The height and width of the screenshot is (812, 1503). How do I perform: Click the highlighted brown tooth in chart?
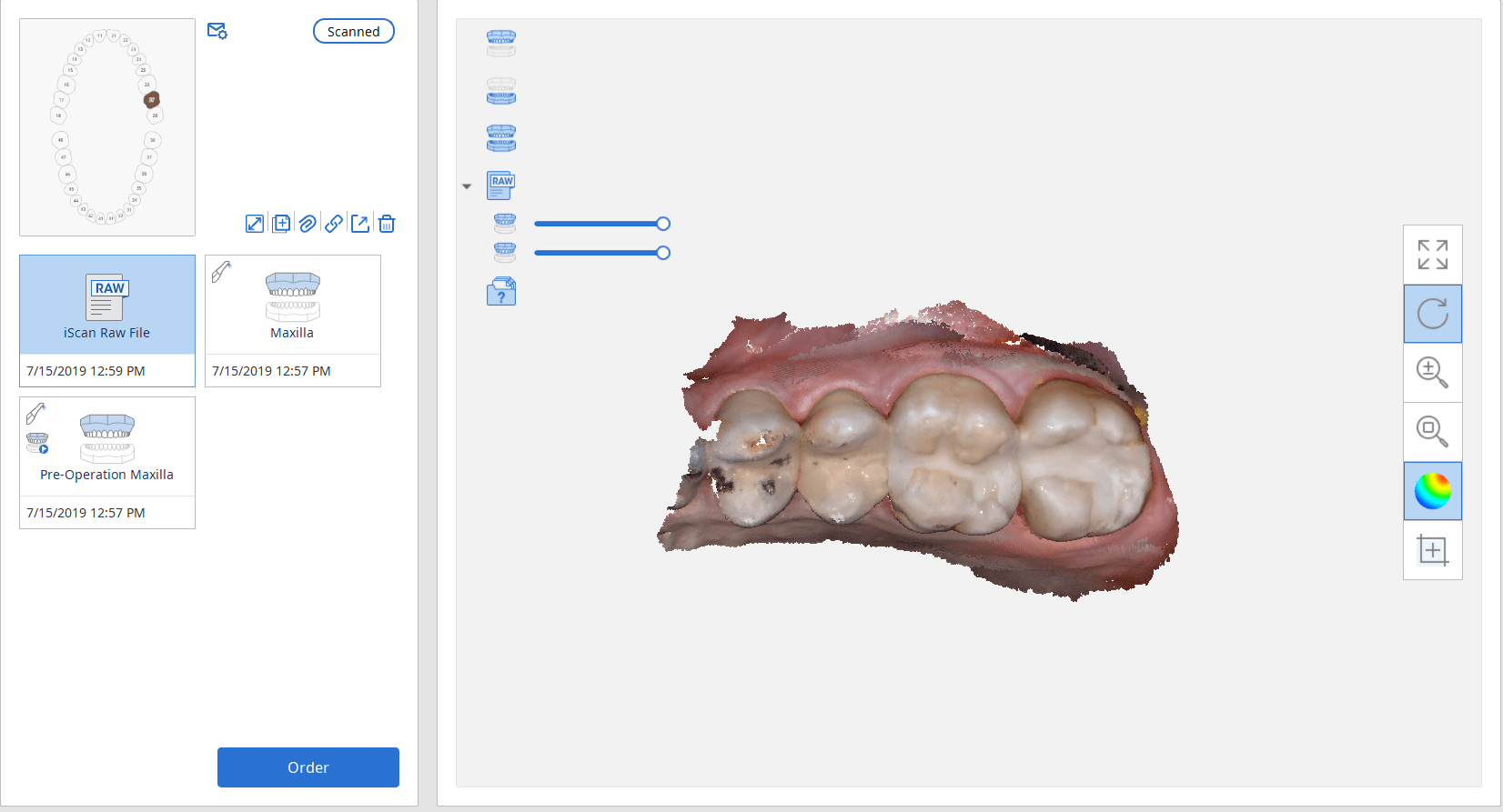[152, 100]
